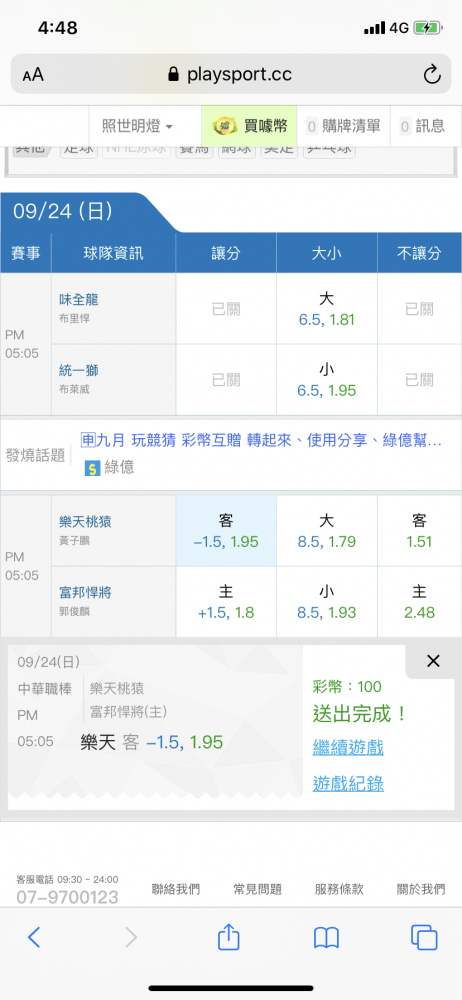Open Safari bookmarks book icon
The width and height of the screenshot is (462, 1000).
click(326, 938)
